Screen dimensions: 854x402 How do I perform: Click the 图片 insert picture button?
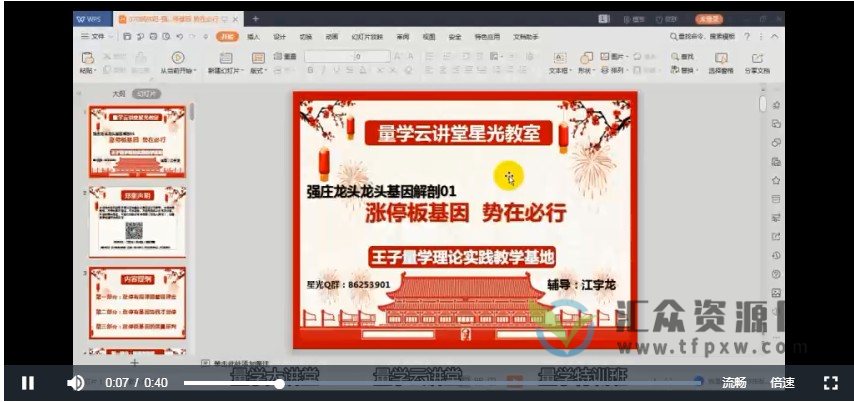[614, 56]
